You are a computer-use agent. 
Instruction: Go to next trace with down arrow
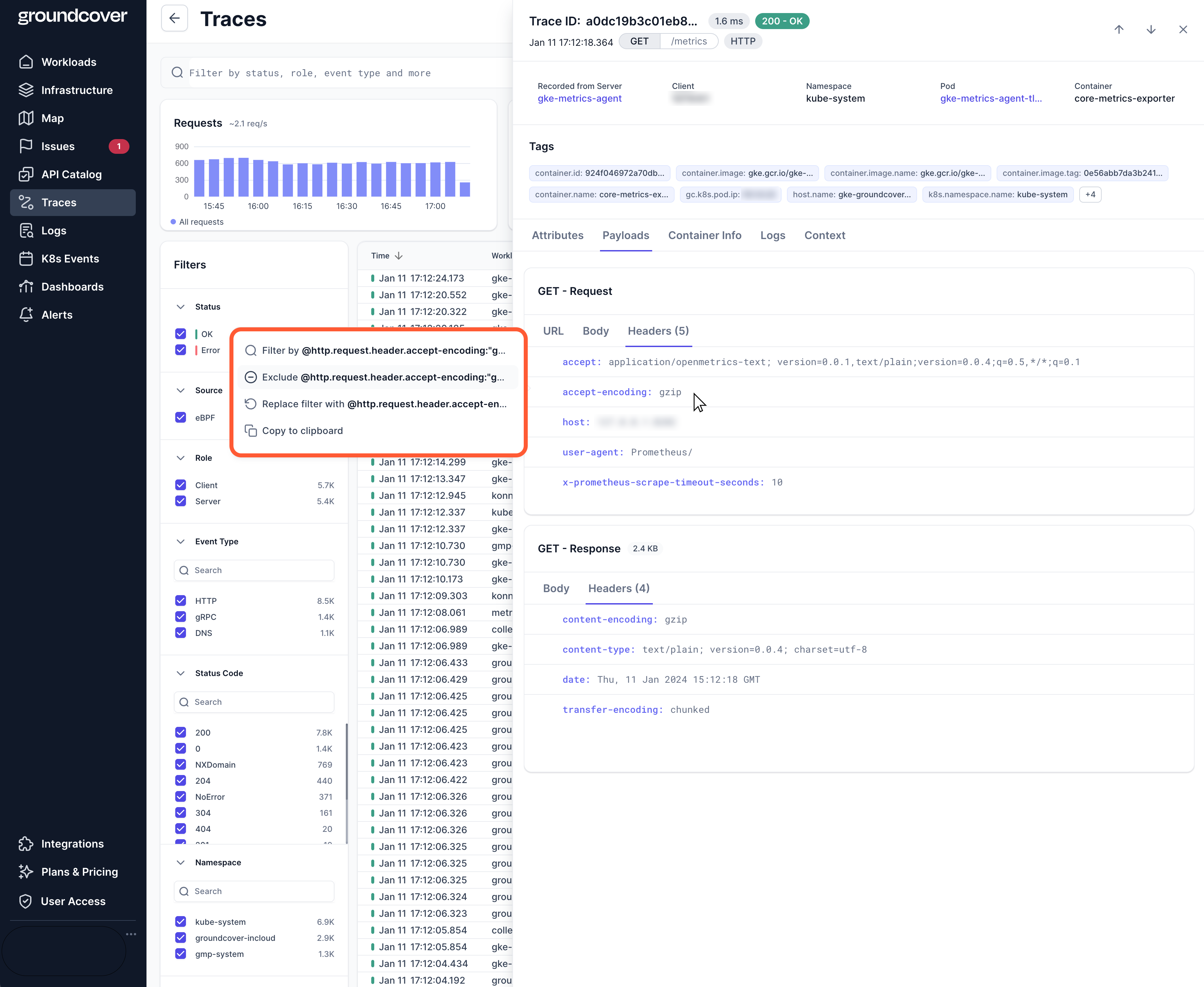tap(1150, 29)
